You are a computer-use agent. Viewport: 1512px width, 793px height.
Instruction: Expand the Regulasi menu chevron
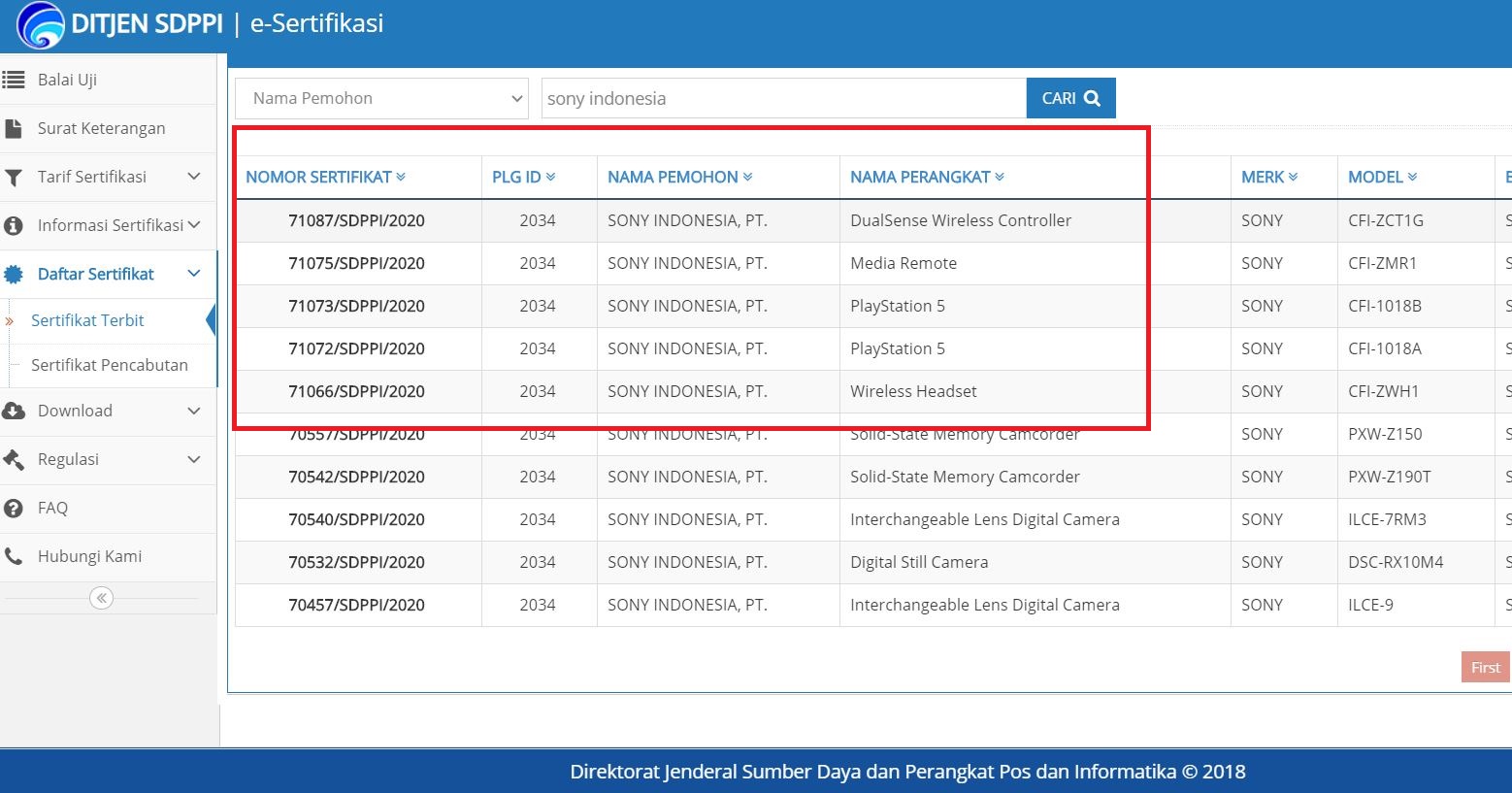click(194, 459)
